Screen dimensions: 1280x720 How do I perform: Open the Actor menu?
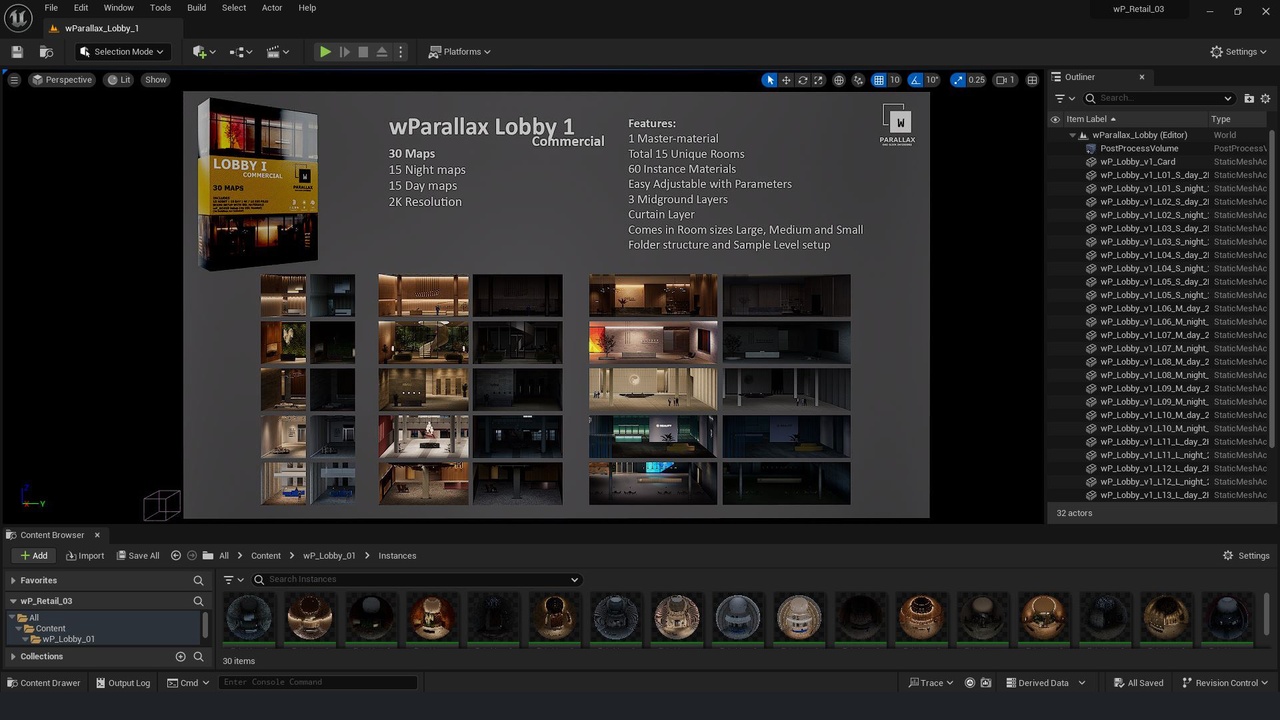click(x=272, y=8)
